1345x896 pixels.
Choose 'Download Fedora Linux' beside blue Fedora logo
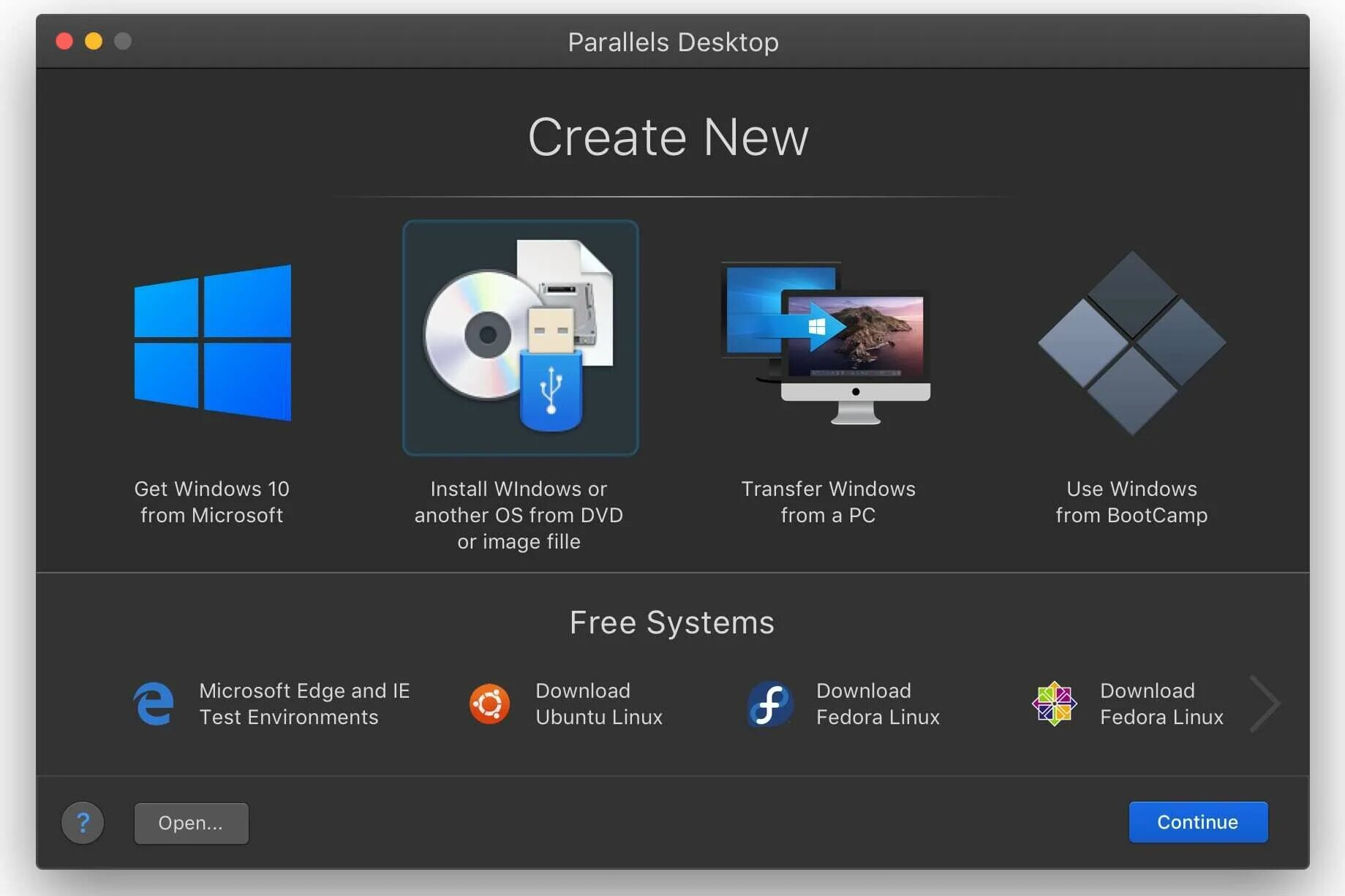tap(878, 704)
